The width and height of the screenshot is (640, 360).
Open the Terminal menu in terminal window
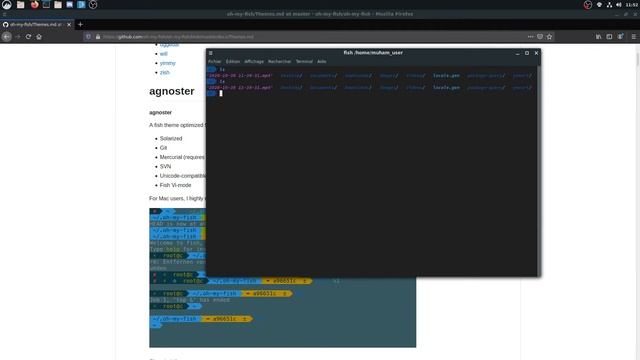(x=304, y=61)
